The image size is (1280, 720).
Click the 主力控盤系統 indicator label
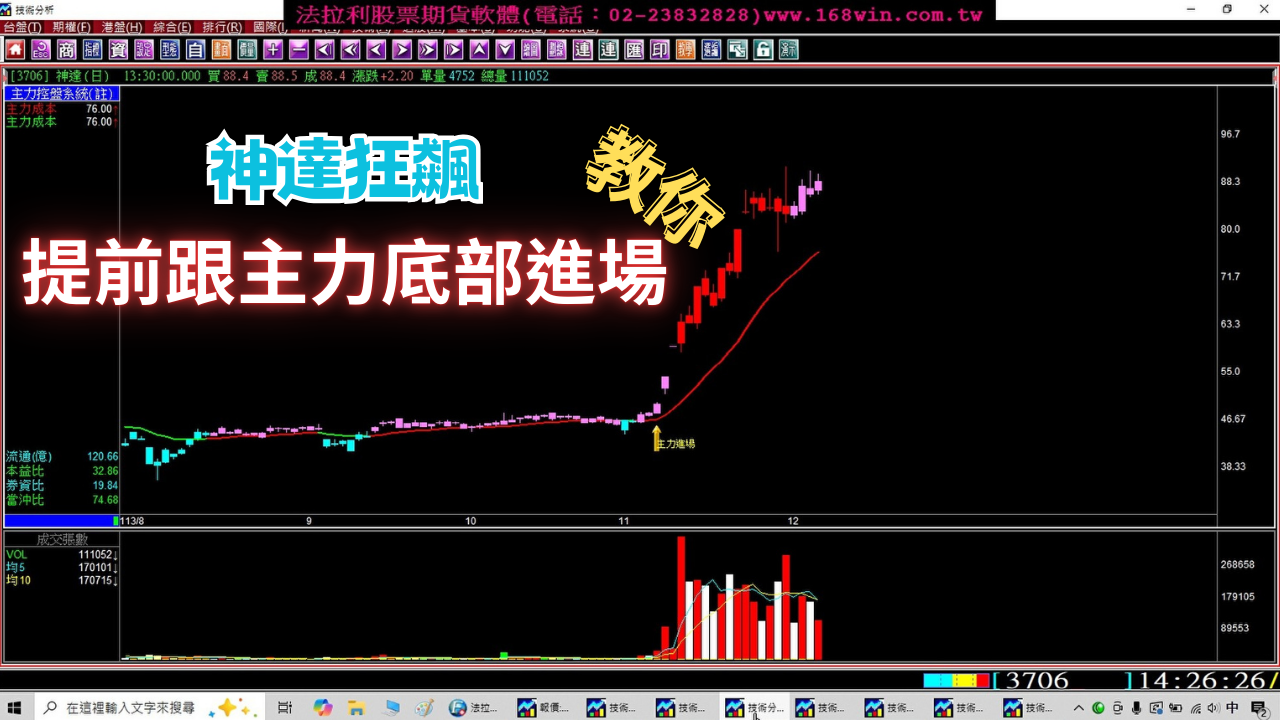coord(61,93)
